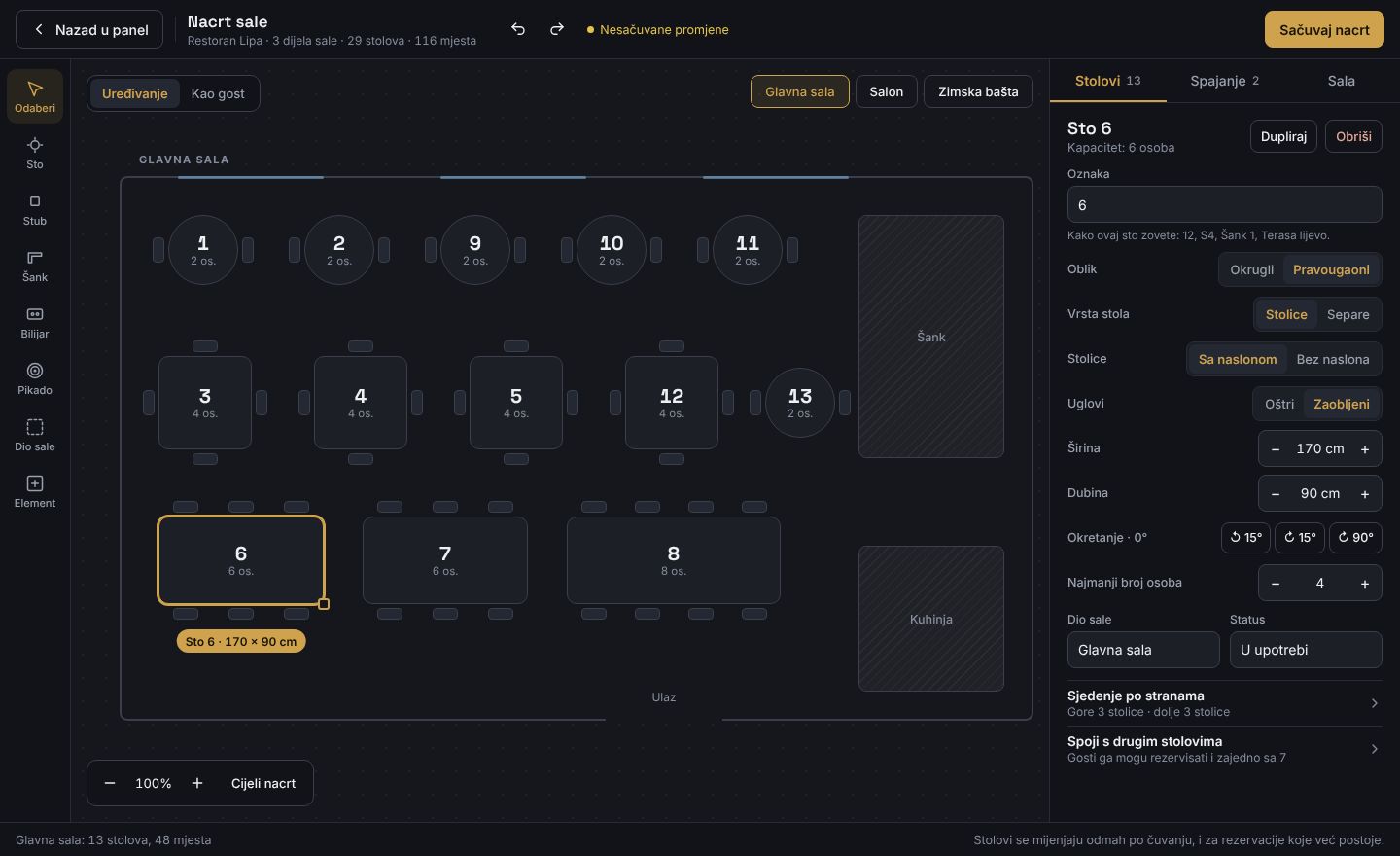Delete table with Obriši

pyautogui.click(x=1353, y=136)
